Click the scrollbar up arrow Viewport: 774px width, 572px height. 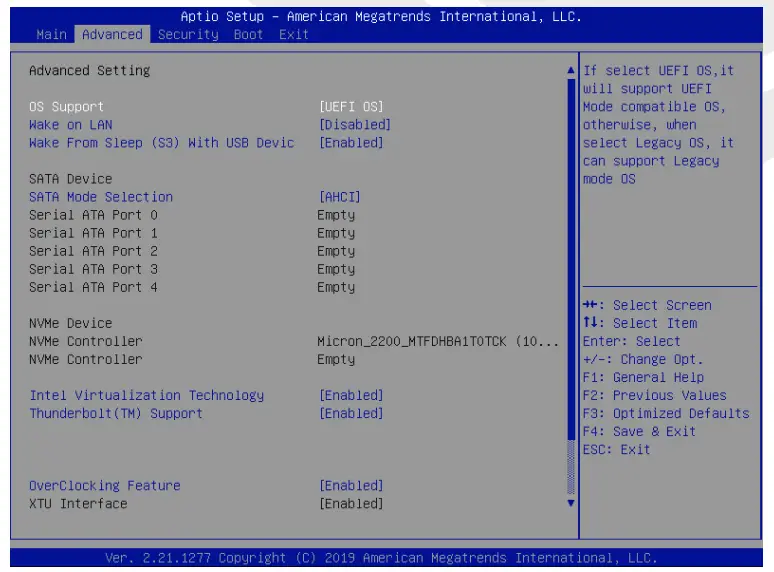point(571,71)
